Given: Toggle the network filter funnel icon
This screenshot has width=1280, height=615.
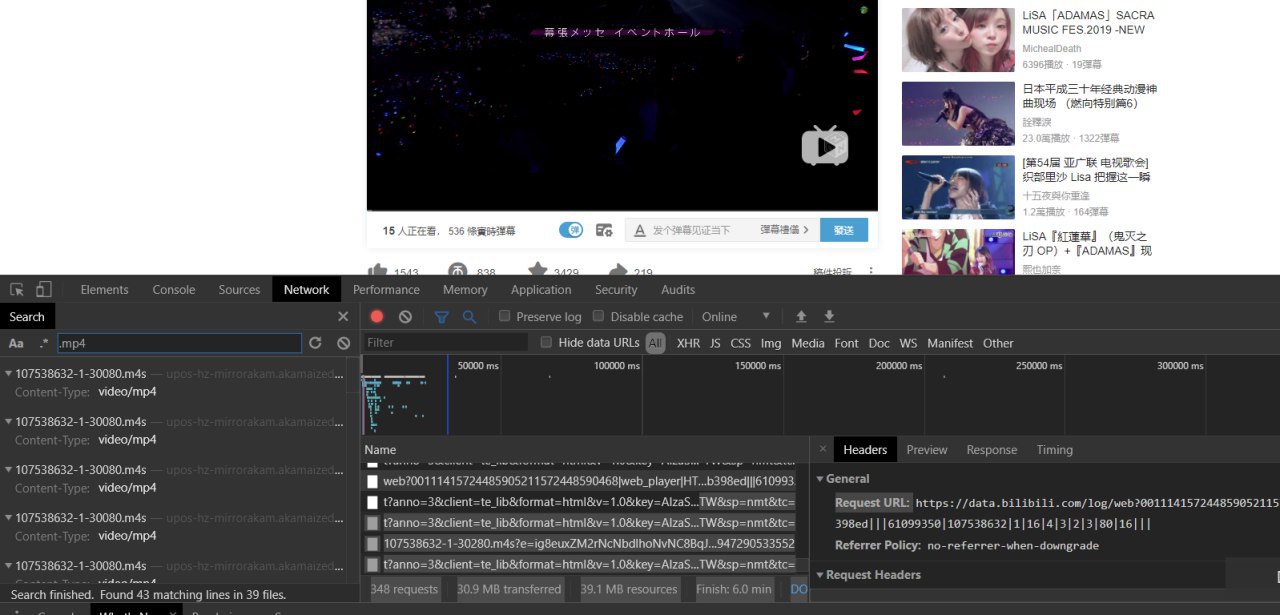Looking at the screenshot, I should click(441, 317).
